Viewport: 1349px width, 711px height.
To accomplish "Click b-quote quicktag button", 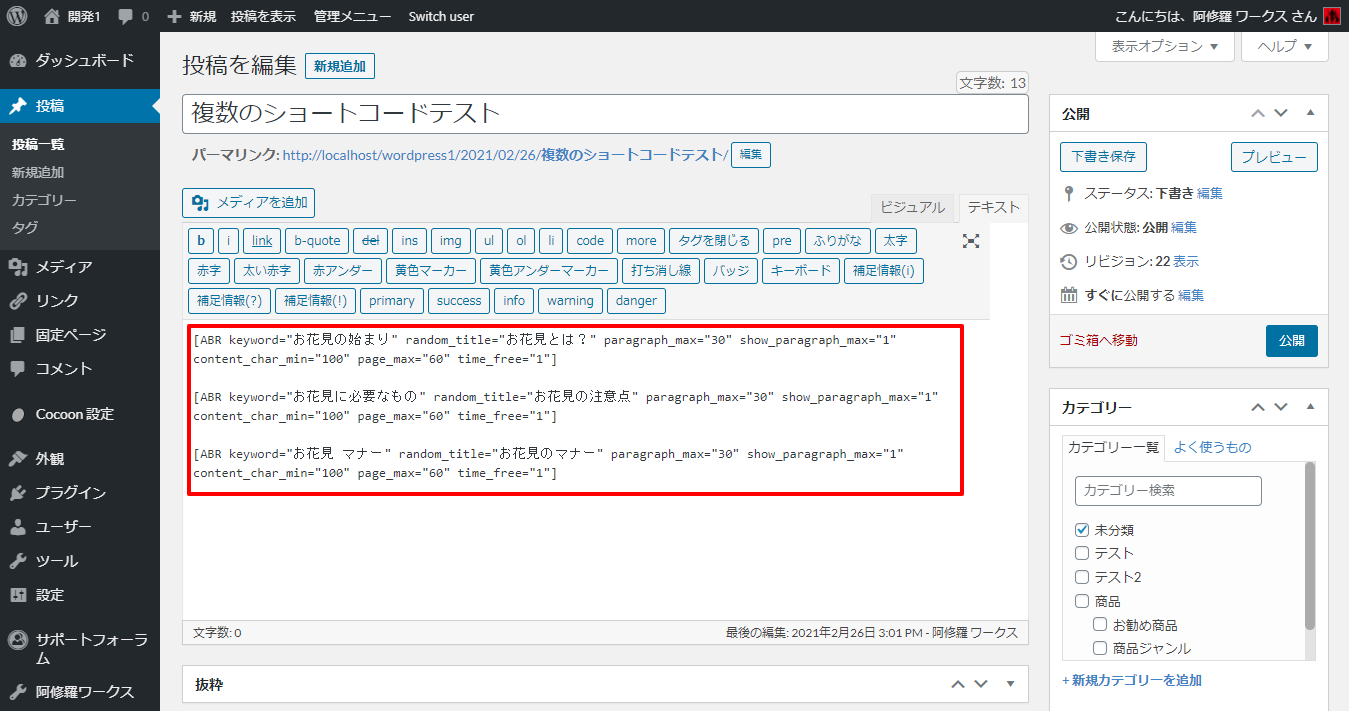I will (317, 240).
